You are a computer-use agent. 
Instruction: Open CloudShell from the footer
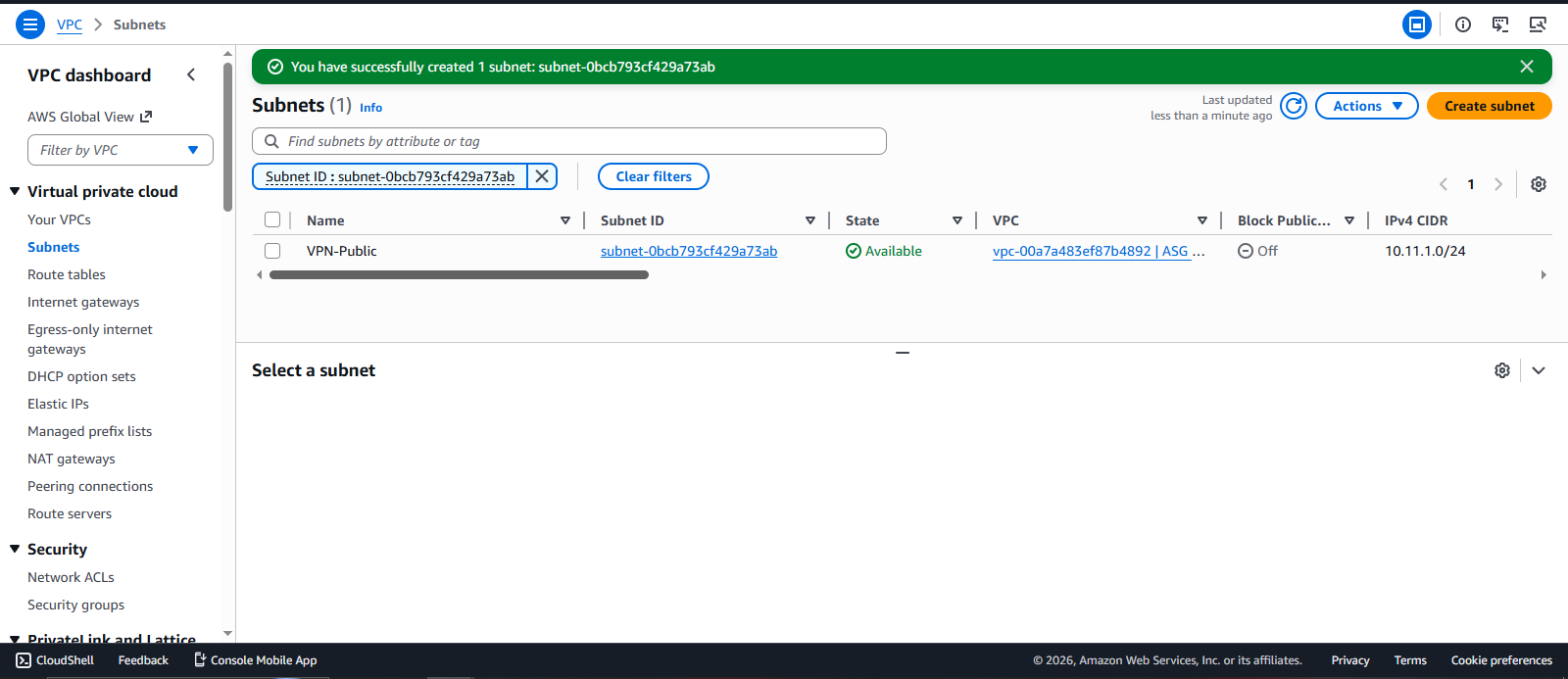click(55, 660)
